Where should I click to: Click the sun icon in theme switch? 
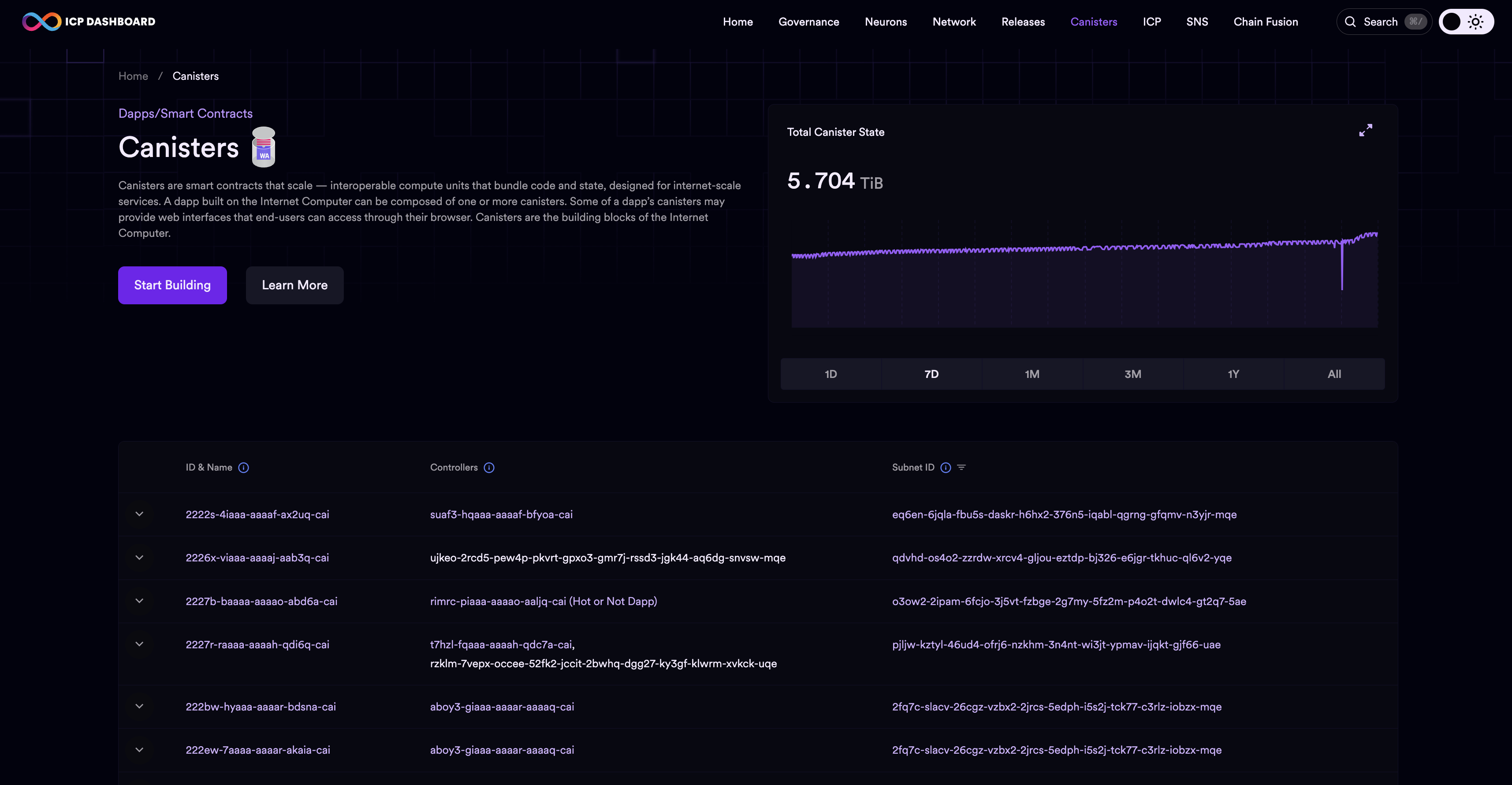[x=1475, y=22]
